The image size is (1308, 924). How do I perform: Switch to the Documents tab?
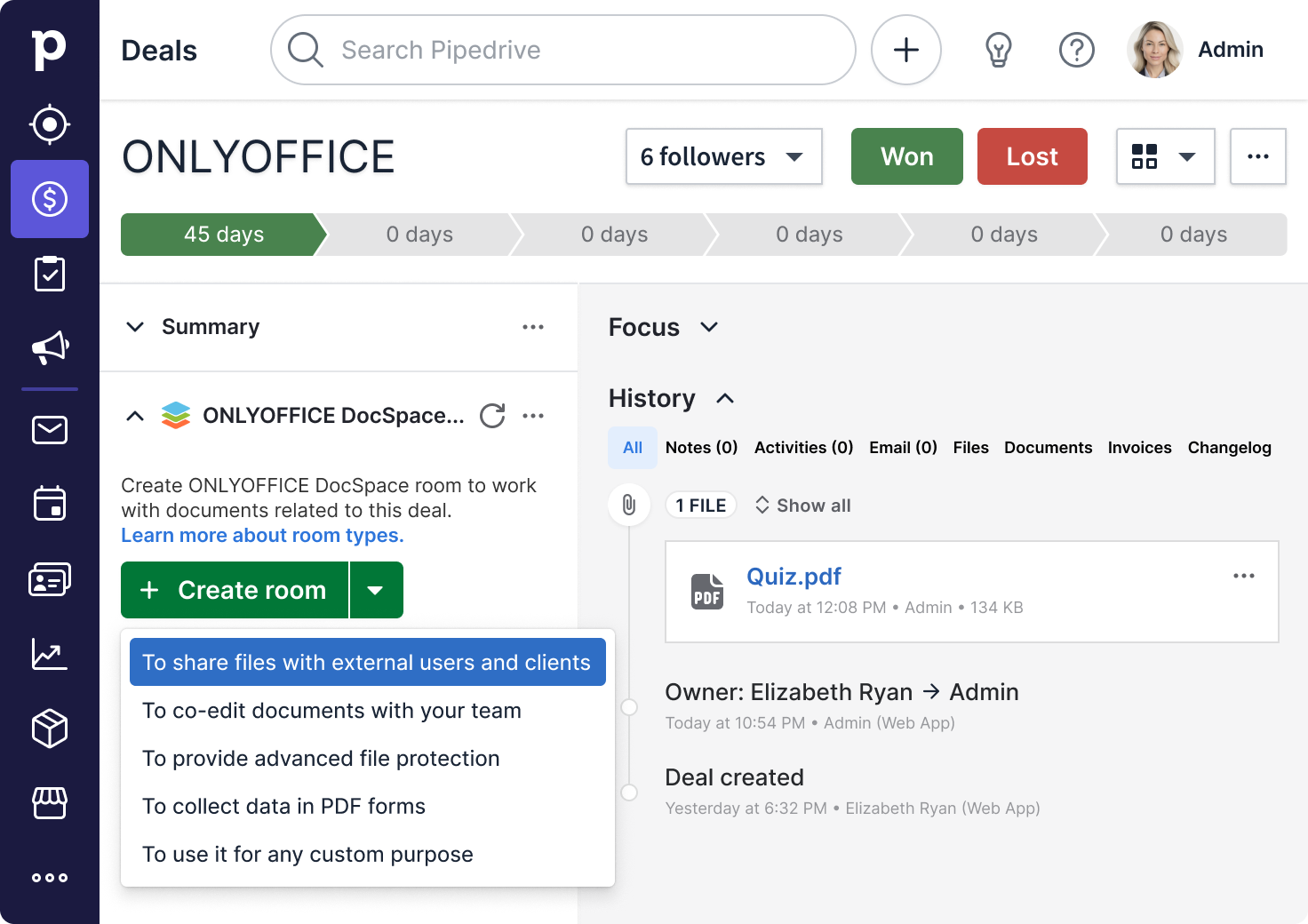1049,448
